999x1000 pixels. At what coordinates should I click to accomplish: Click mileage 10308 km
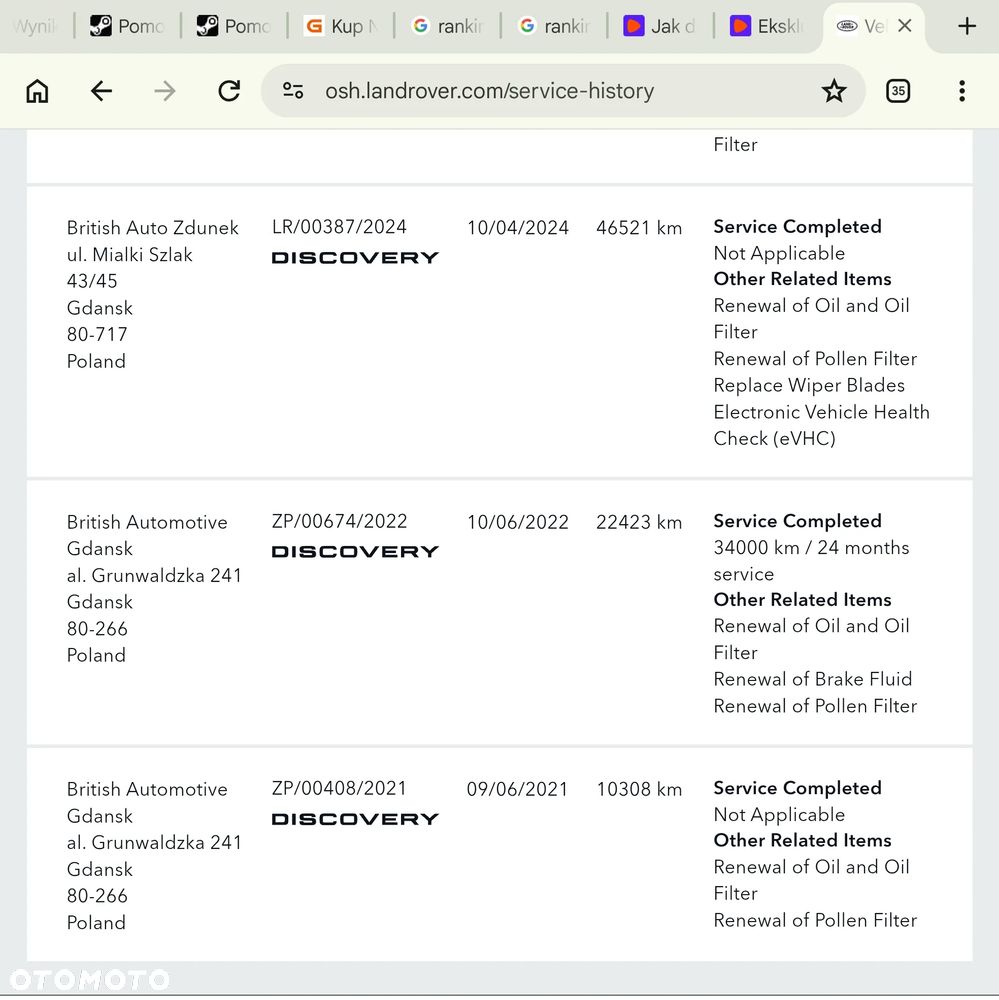(639, 789)
